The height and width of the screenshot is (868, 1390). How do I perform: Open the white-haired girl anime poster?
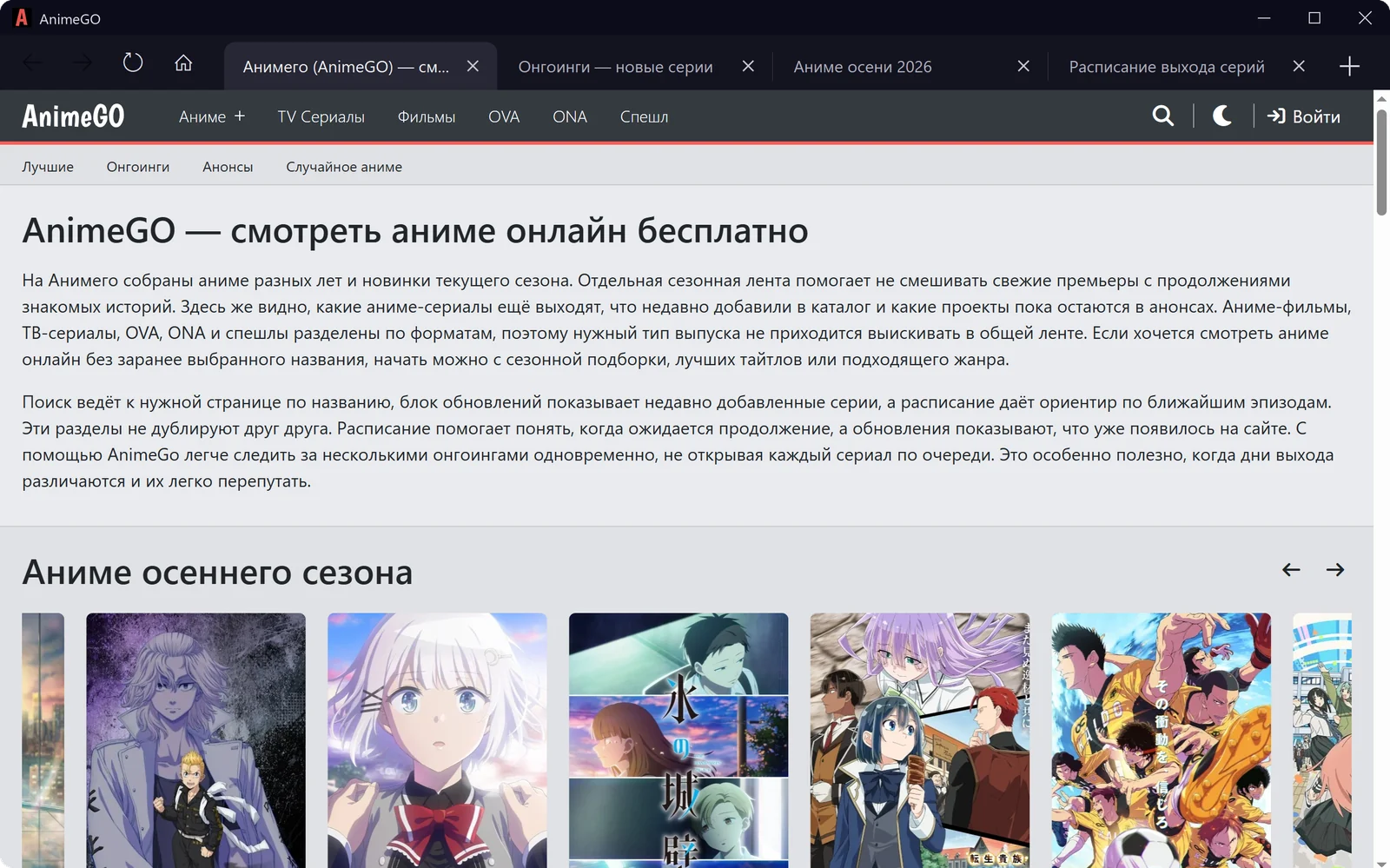[437, 740]
